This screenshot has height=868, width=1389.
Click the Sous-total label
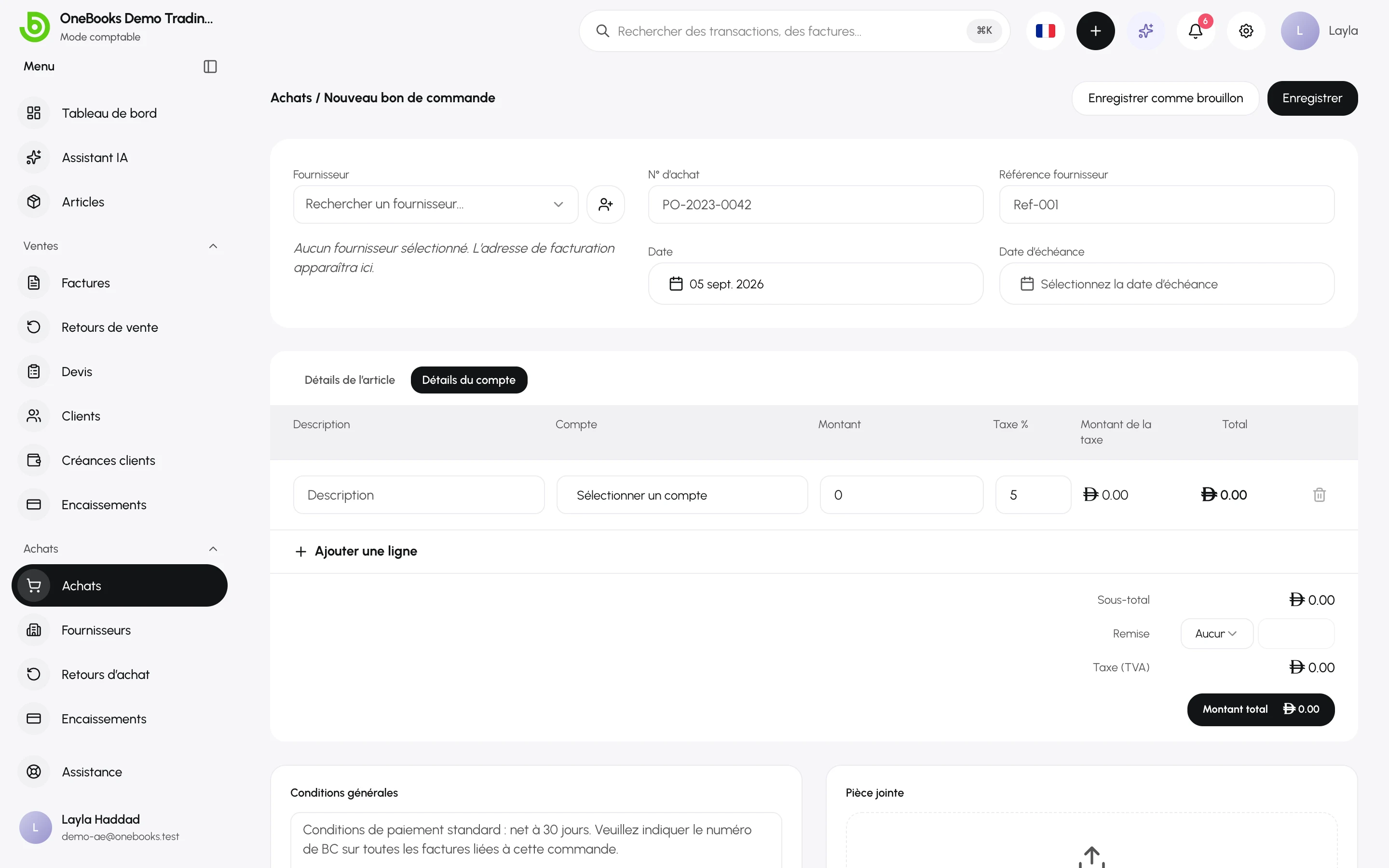click(x=1123, y=600)
